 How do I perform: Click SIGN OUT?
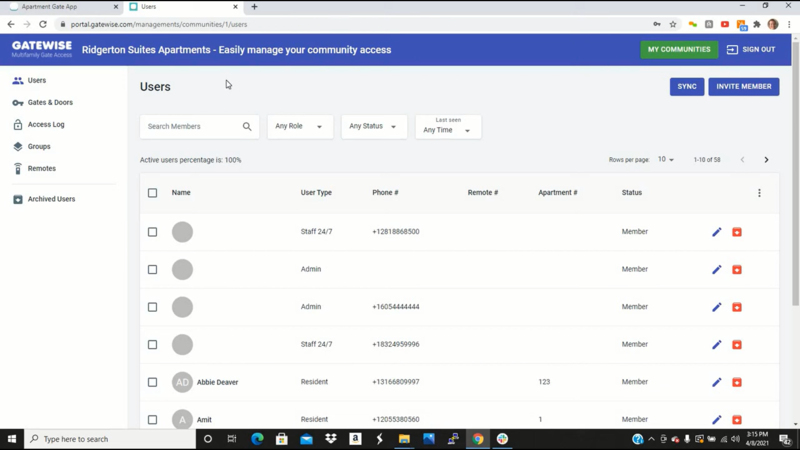(x=751, y=49)
